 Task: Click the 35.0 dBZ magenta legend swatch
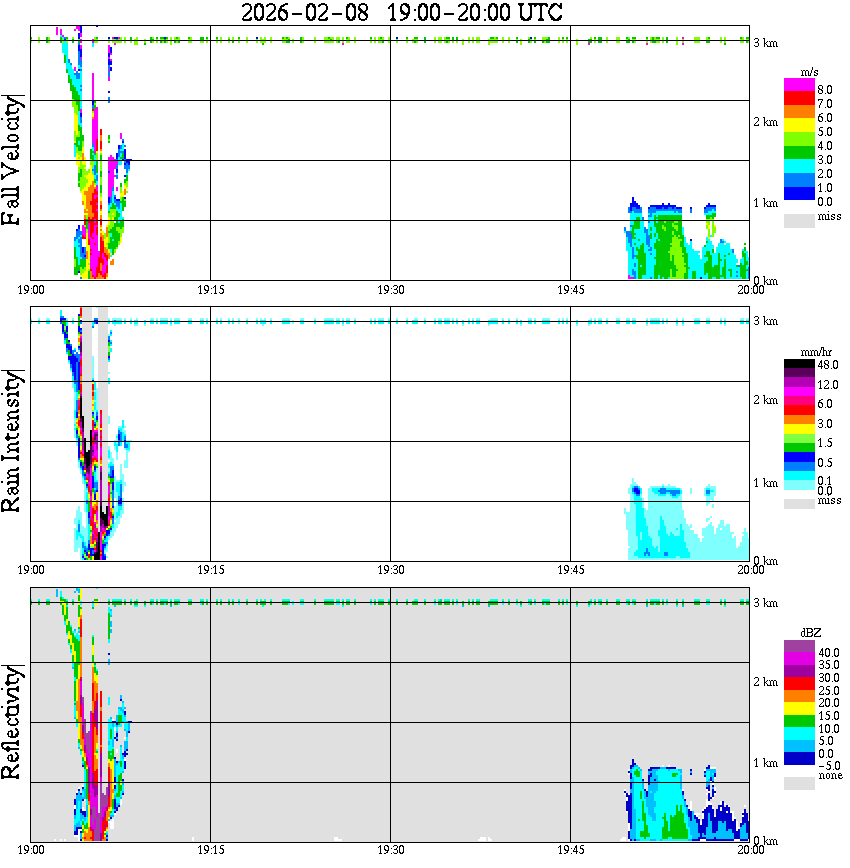[x=799, y=659]
